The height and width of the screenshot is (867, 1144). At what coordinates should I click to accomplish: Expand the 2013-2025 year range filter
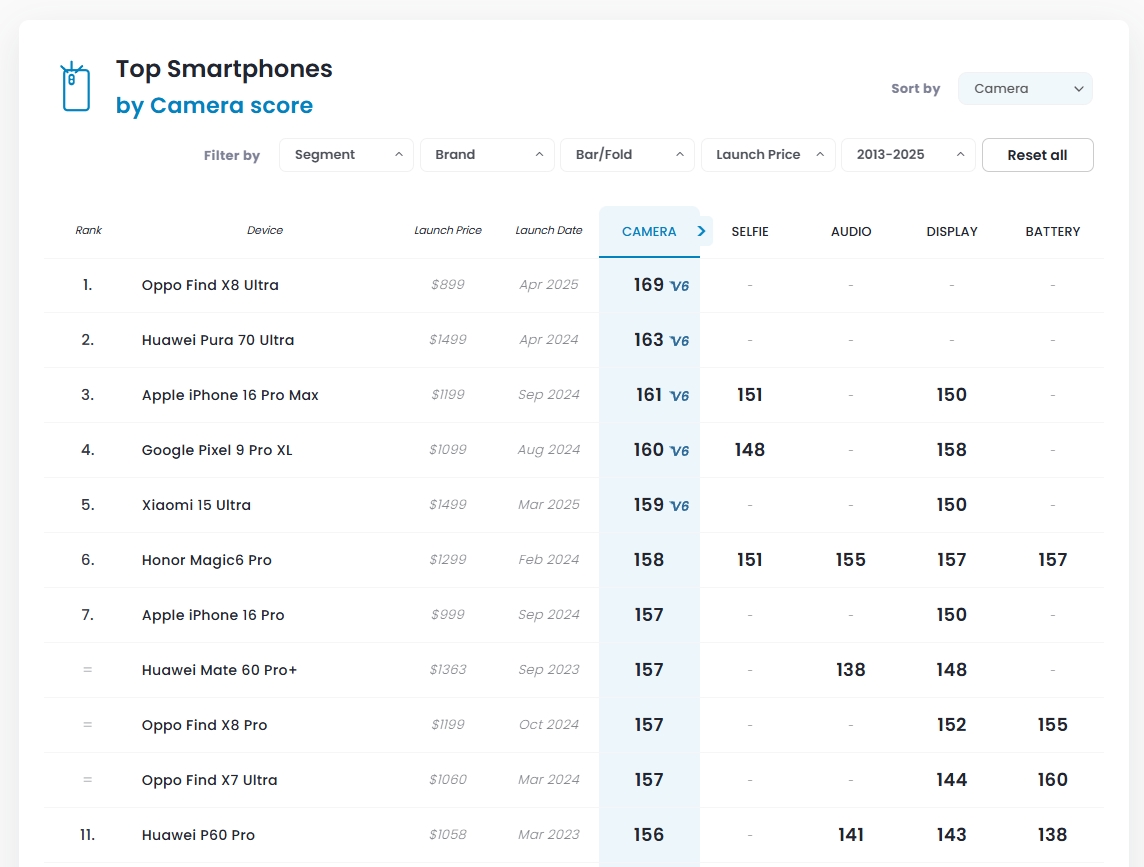click(x=908, y=155)
